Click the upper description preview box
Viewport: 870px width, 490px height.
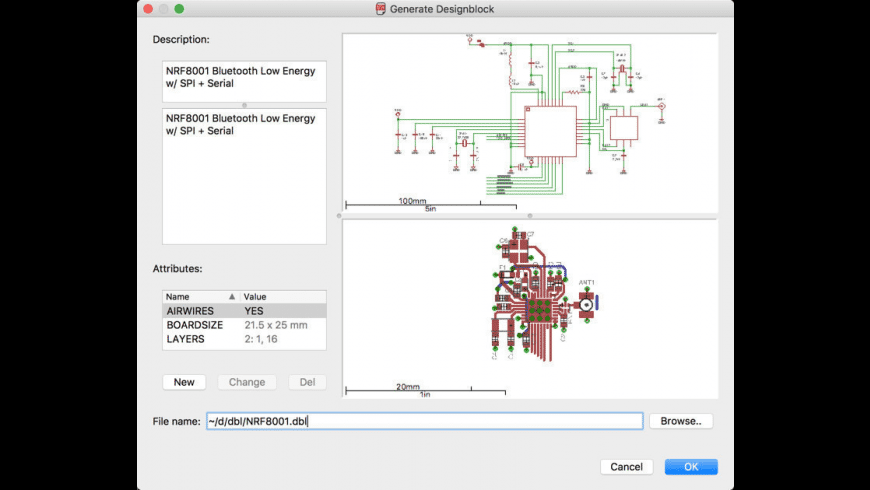244,80
